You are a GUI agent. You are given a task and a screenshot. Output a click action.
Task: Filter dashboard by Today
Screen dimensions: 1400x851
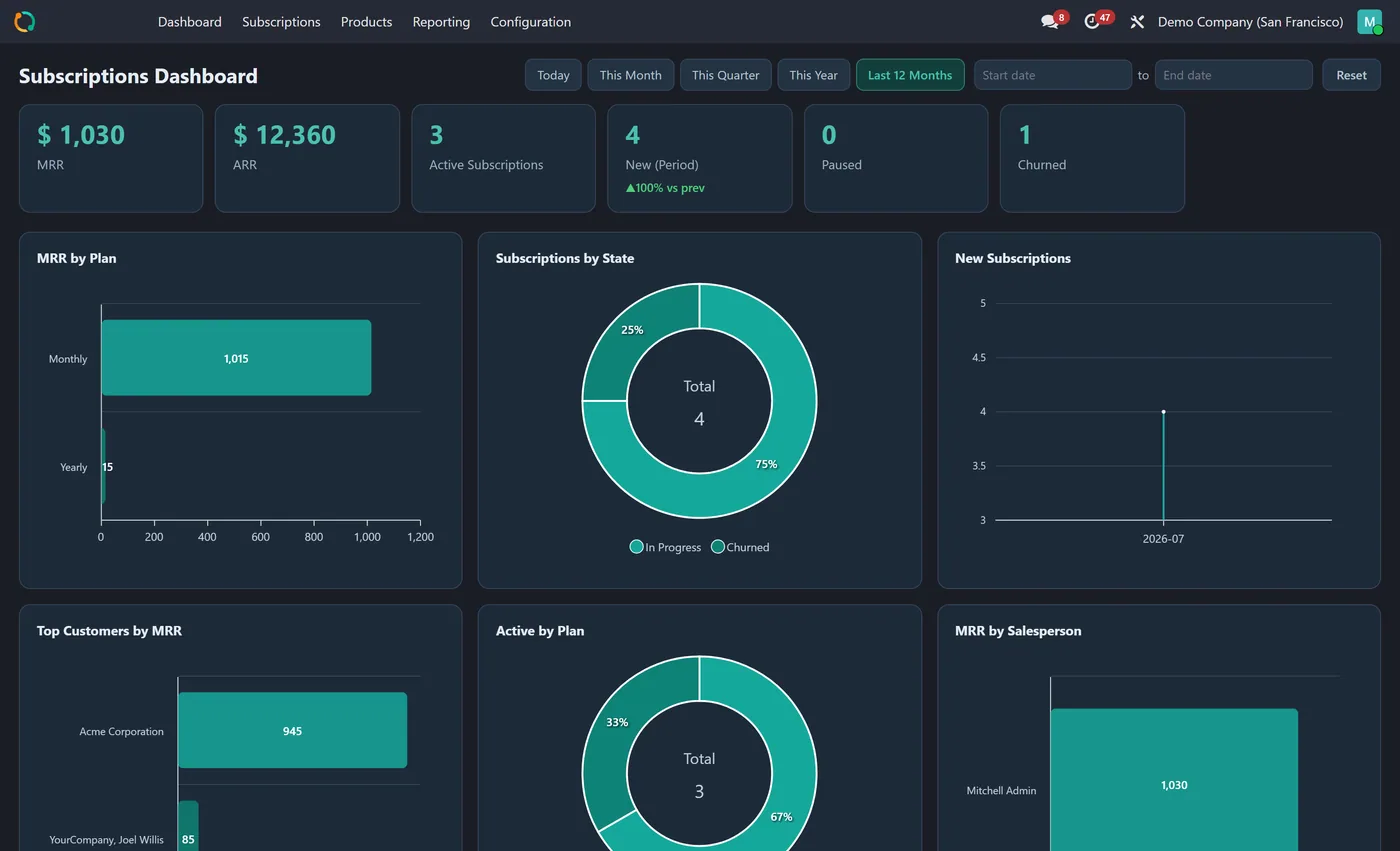coord(553,75)
